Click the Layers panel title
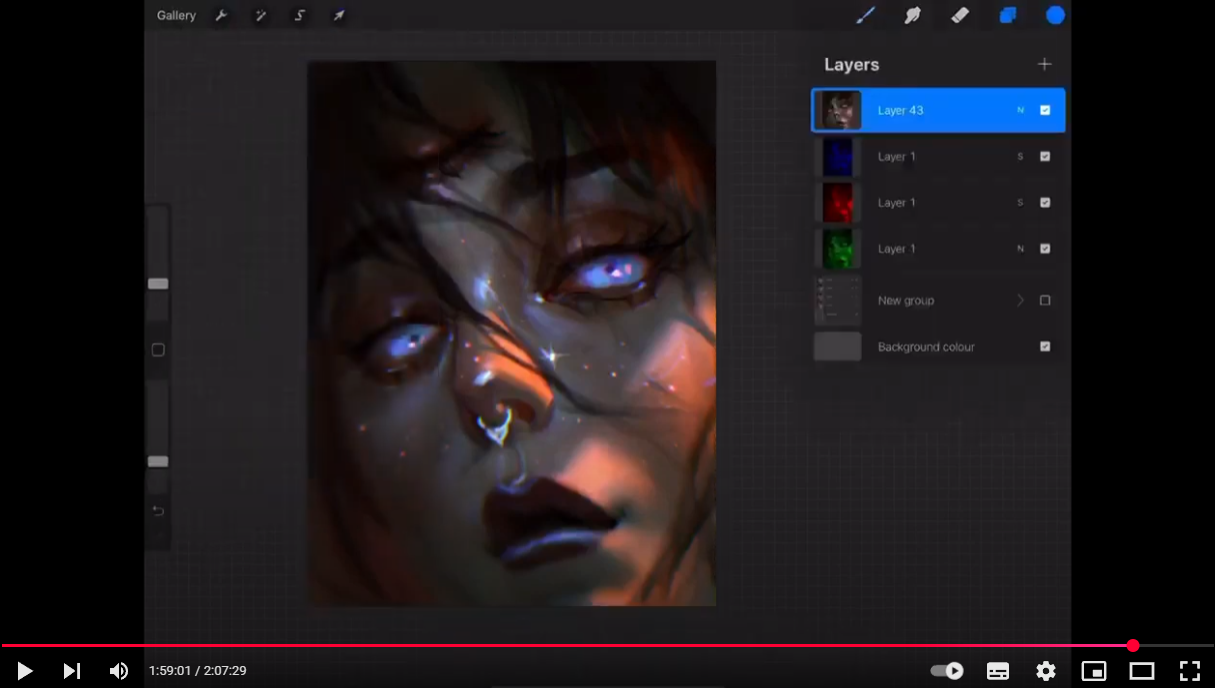 point(851,64)
